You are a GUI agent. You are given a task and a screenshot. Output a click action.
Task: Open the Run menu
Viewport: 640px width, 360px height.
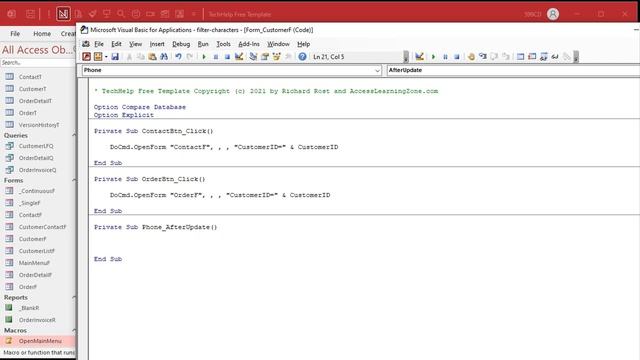203,44
